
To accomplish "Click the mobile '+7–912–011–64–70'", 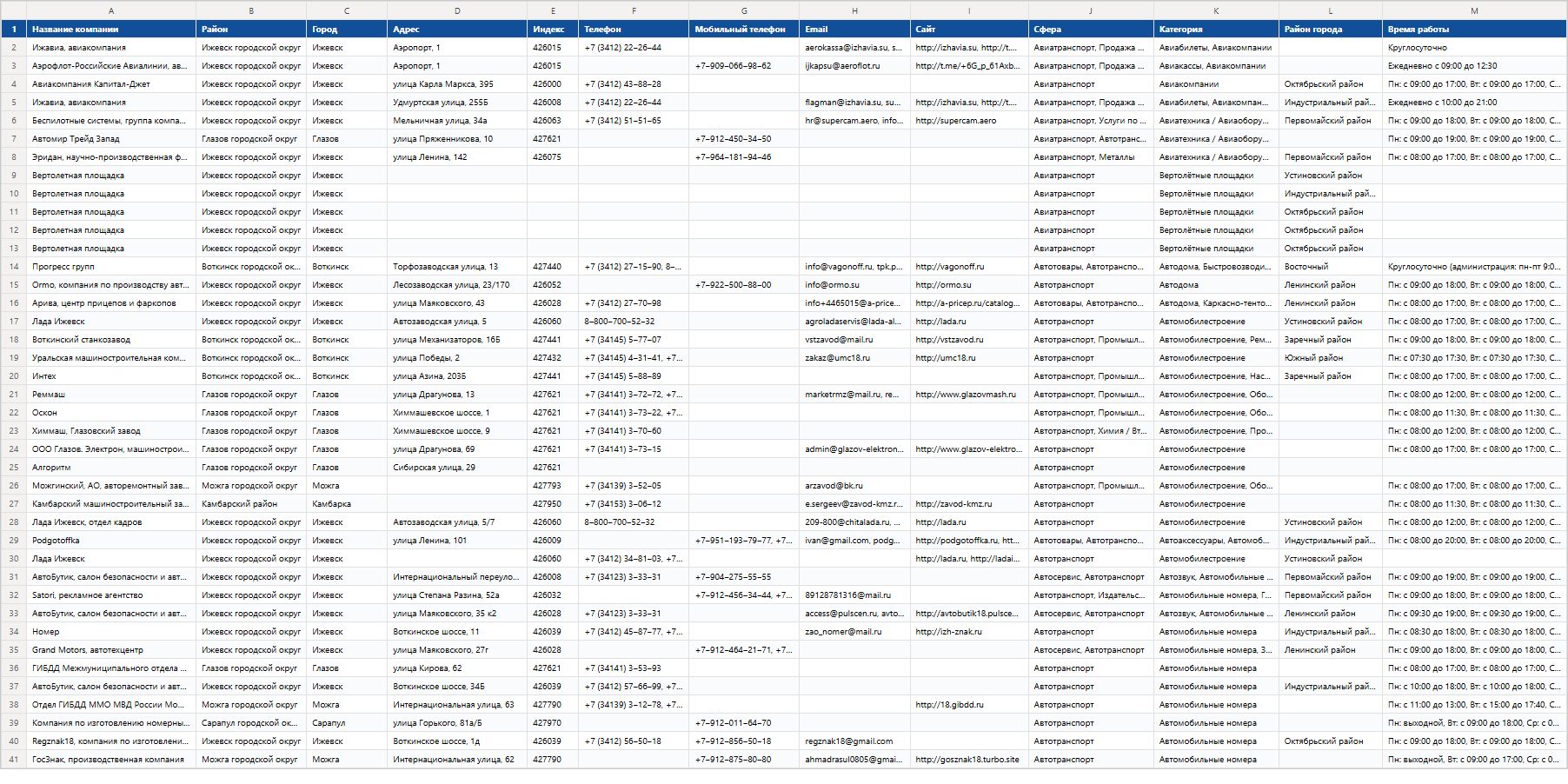I will pos(744,723).
